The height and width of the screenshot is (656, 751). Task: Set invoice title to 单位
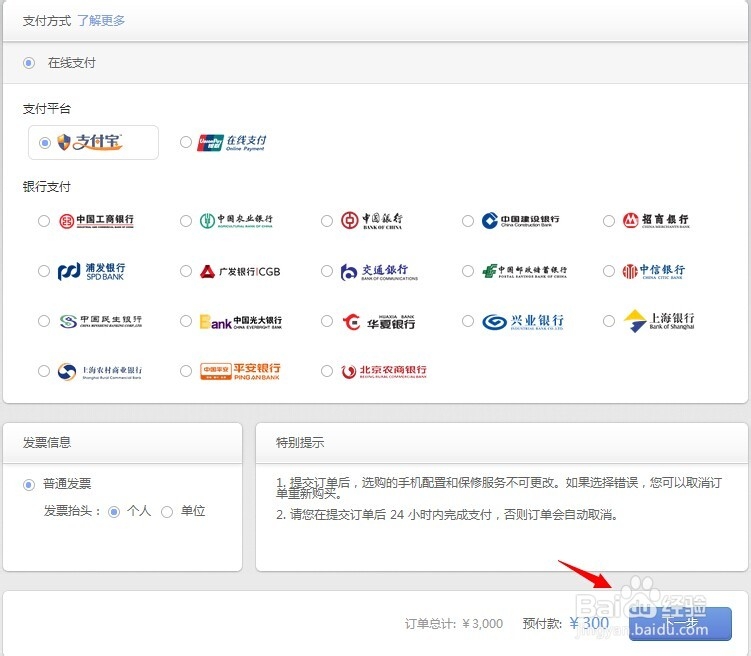(x=167, y=512)
